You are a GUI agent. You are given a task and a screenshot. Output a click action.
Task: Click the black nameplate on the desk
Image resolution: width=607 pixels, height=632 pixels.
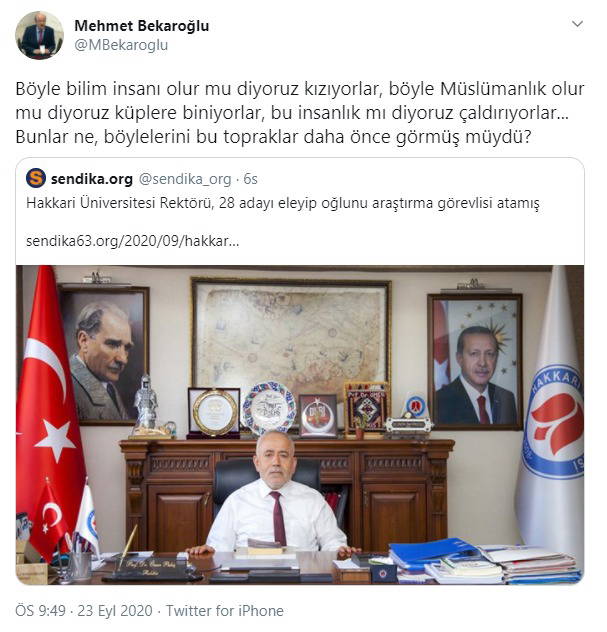point(151,569)
